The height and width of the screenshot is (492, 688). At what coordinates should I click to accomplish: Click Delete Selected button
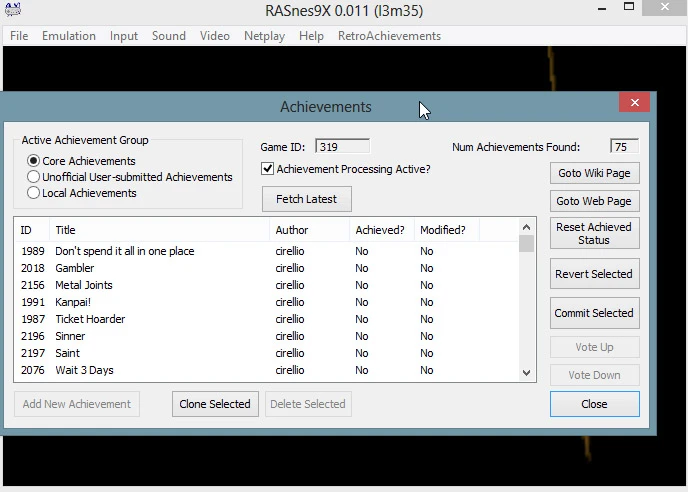tap(308, 404)
